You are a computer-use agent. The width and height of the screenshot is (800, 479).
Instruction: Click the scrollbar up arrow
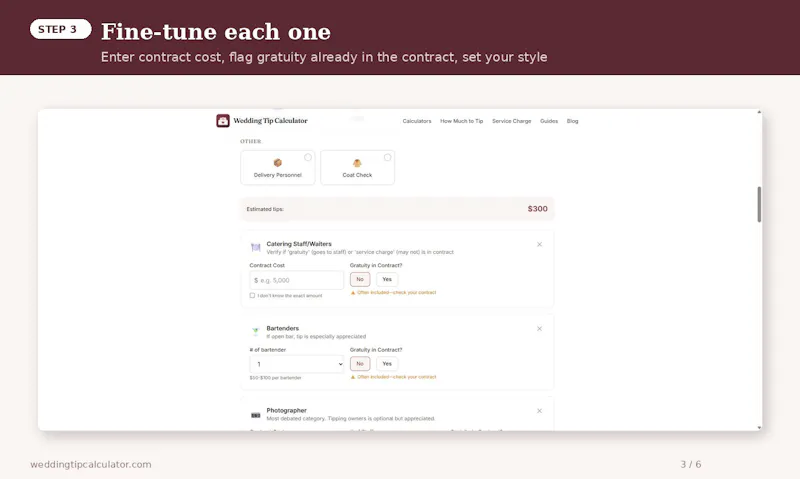(759, 112)
